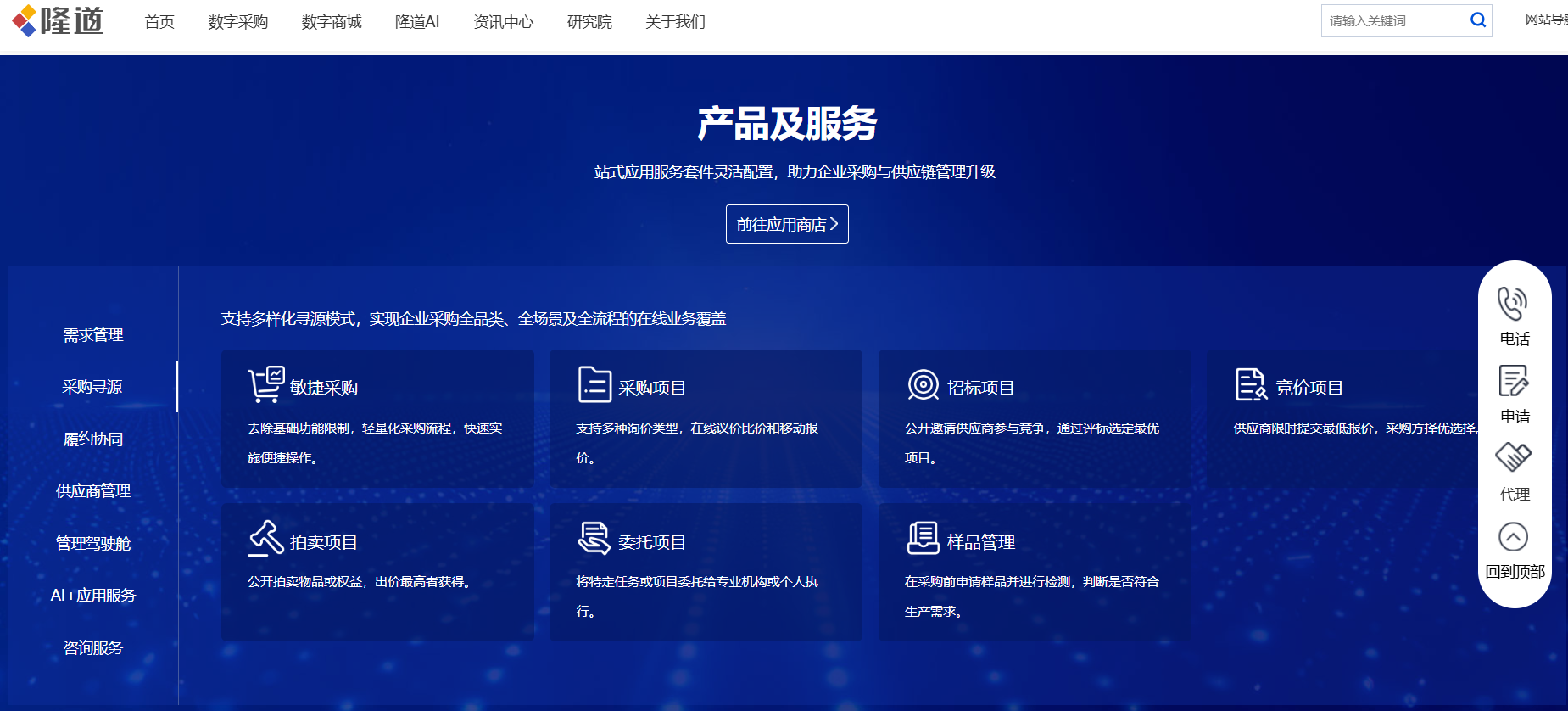Click the 拍卖项目 gavel icon
The image size is (1568, 711).
coord(265,538)
